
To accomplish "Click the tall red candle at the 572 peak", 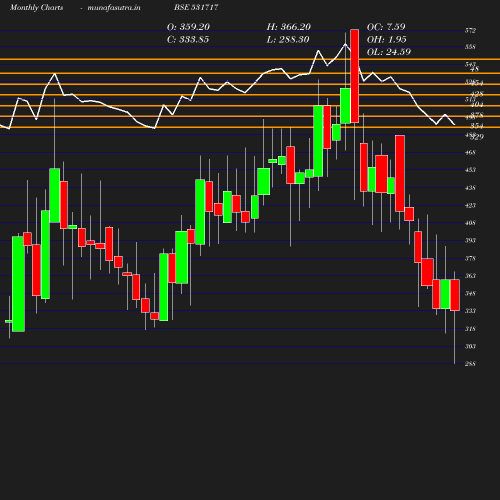I will (355, 76).
